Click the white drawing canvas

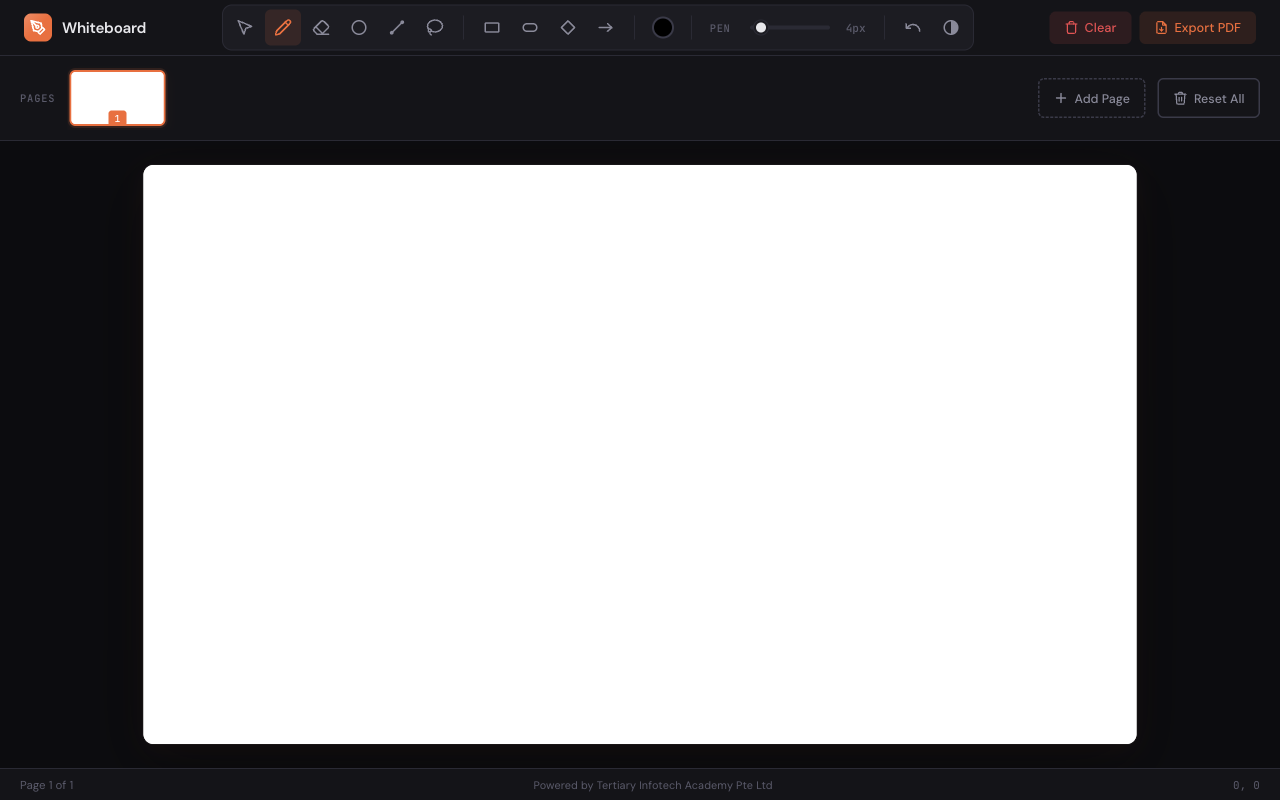coord(640,454)
